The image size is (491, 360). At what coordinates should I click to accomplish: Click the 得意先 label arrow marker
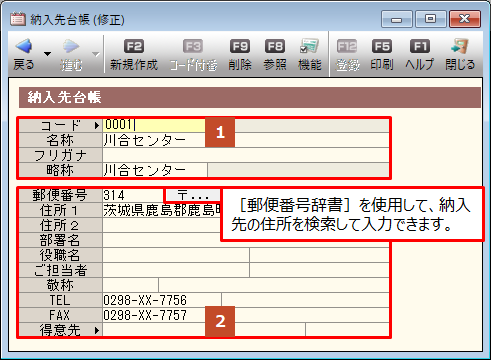point(97,330)
